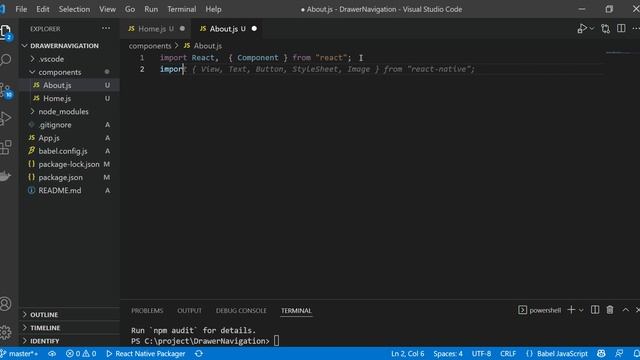Screen dimensions: 640x360
Task: Open the Explorer view in activity bar
Action: click(6, 31)
